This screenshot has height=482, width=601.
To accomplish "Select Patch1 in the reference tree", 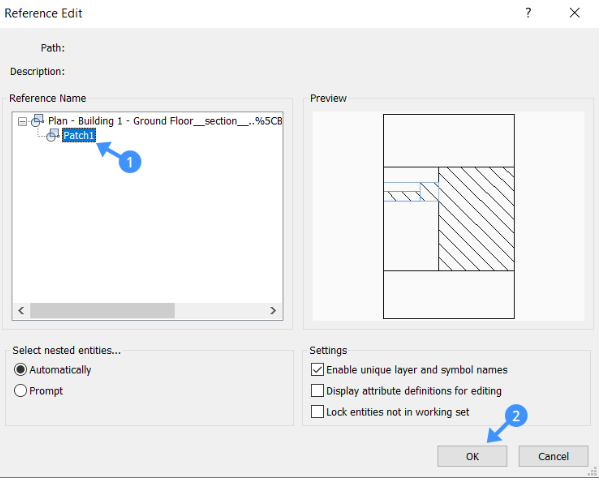I will pyautogui.click(x=79, y=135).
